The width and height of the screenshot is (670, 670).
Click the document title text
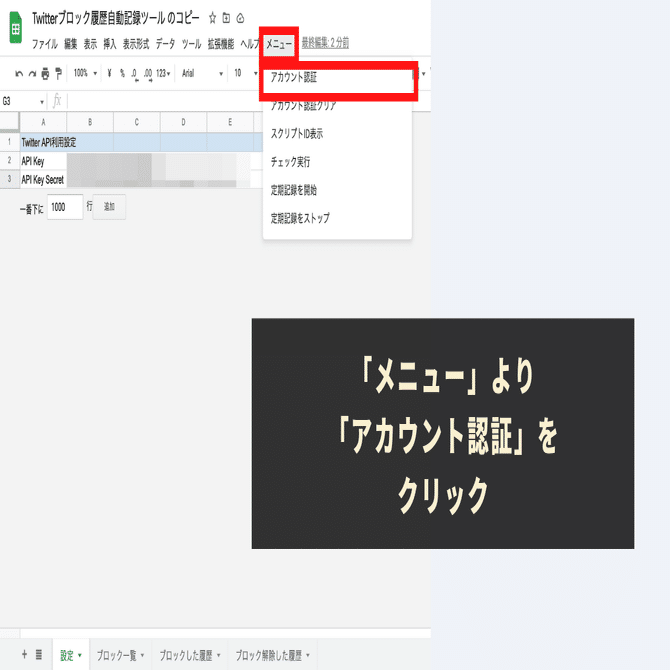tap(115, 18)
